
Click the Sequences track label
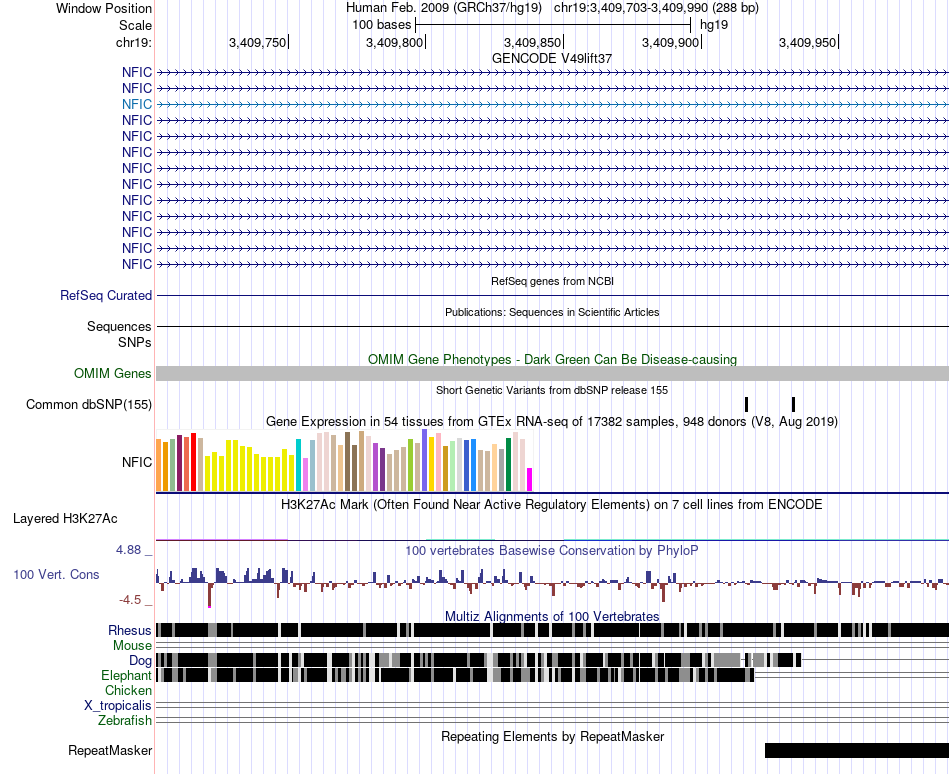[119, 326]
